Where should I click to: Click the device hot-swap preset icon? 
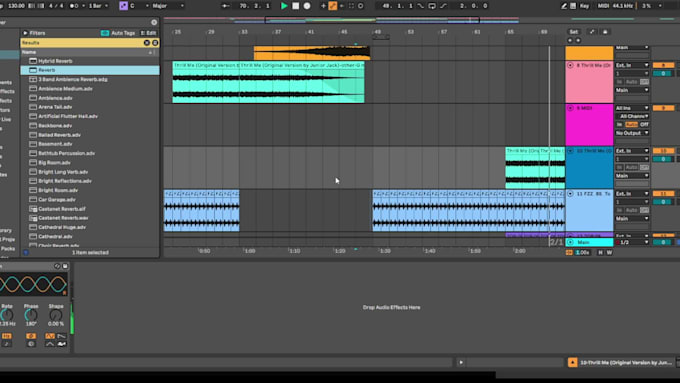tap(57, 266)
